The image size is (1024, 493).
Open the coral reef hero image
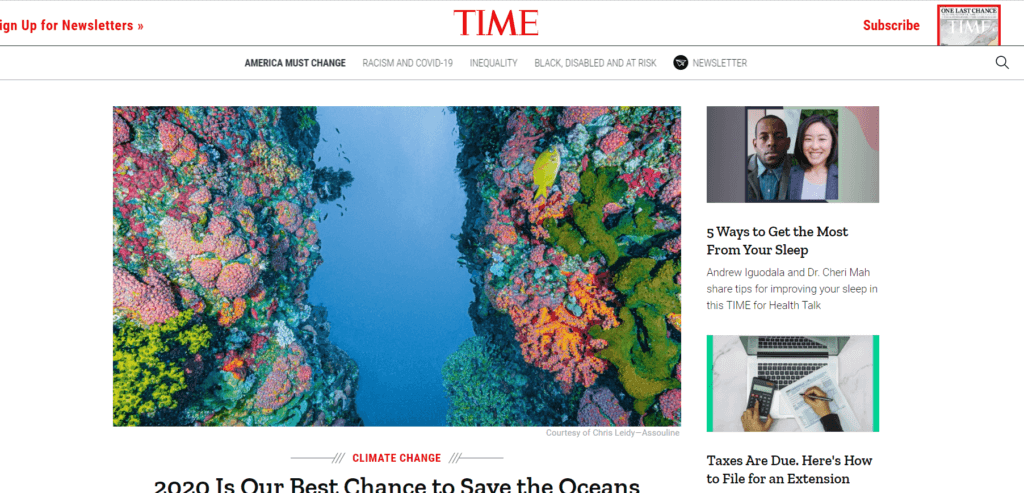tap(396, 266)
